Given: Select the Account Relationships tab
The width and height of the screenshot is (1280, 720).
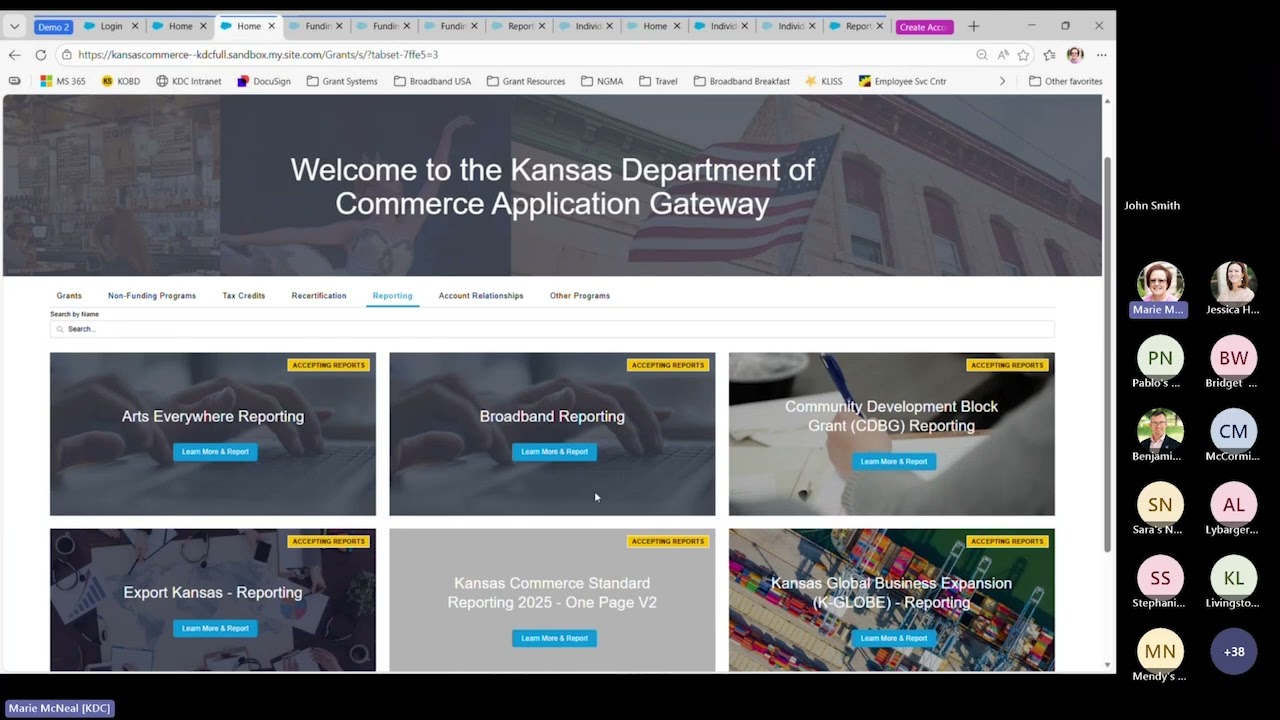Looking at the screenshot, I should (x=481, y=296).
